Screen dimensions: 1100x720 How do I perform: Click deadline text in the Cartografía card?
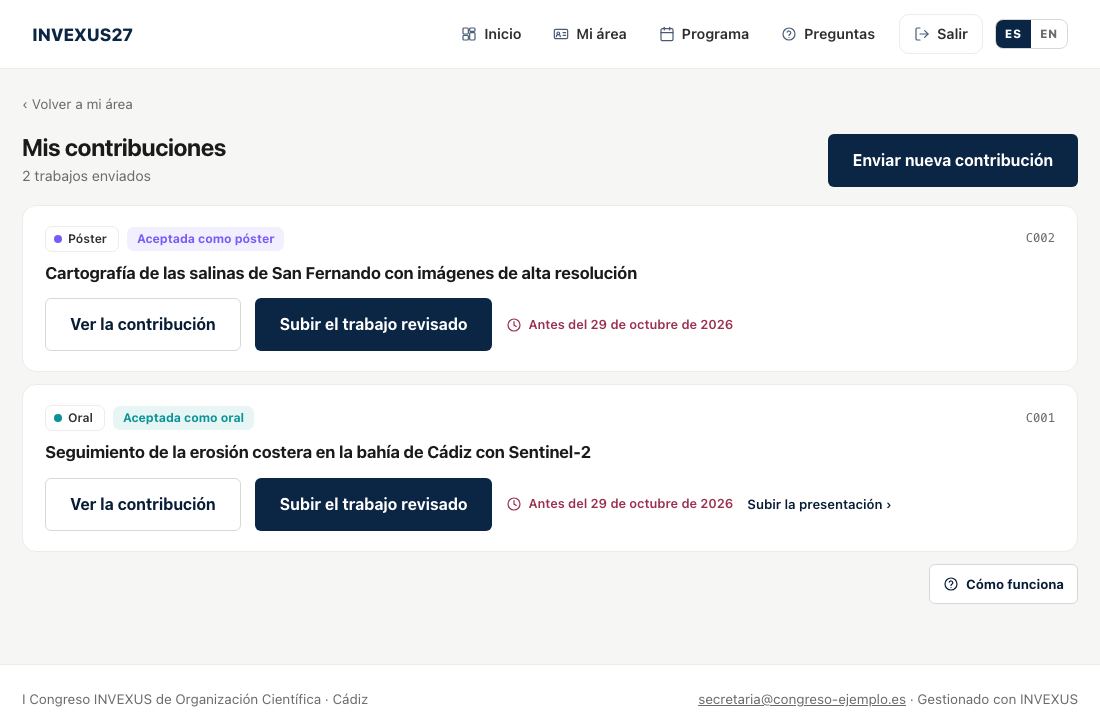(x=630, y=324)
